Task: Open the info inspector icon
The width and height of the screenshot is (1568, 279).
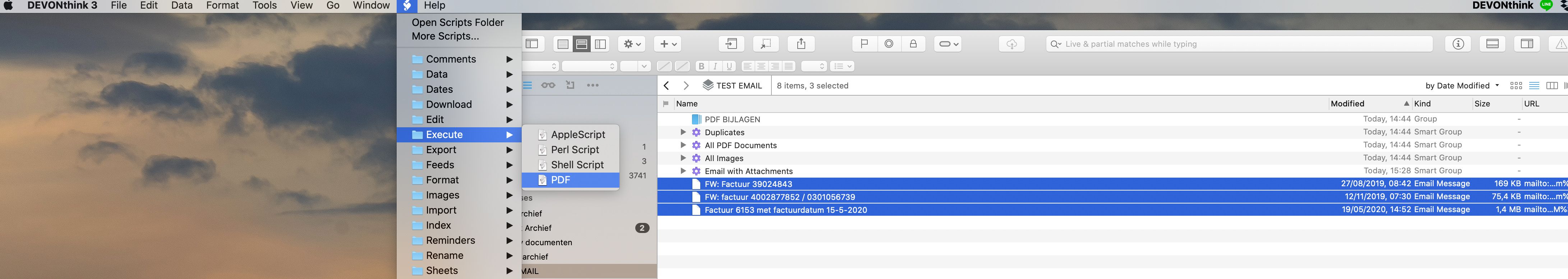Action: 1458,44
